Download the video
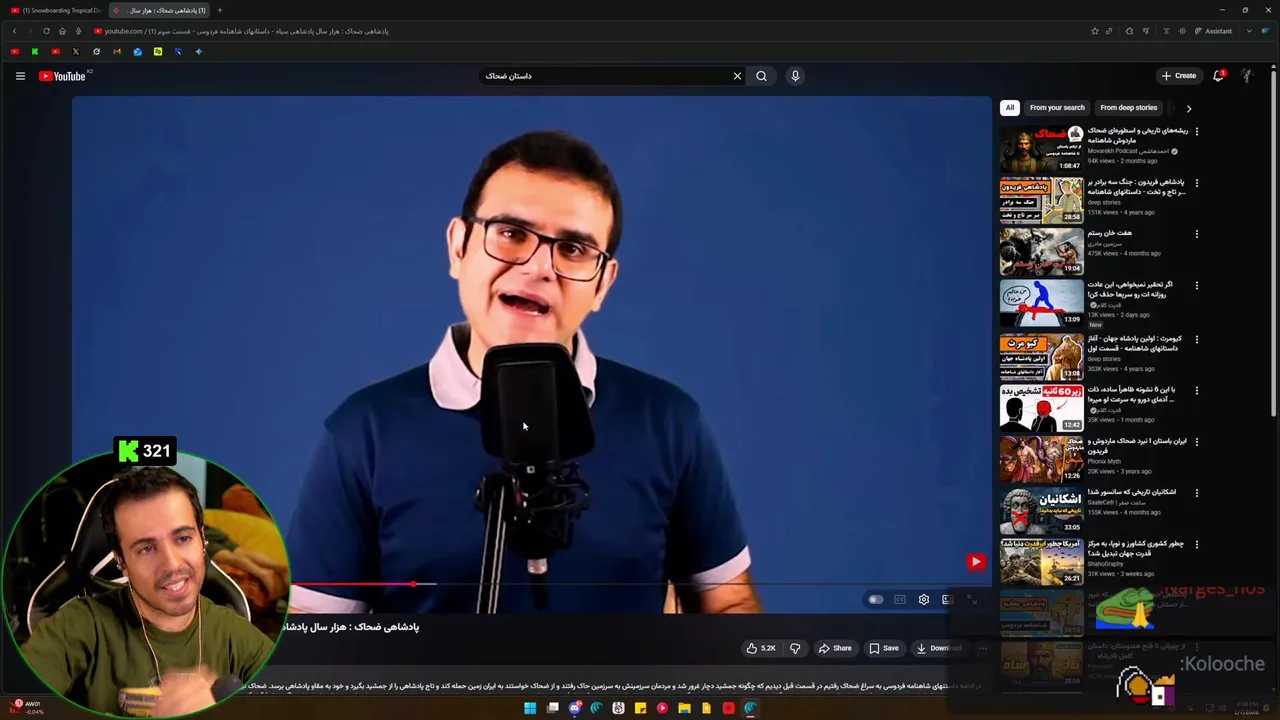 pyautogui.click(x=939, y=648)
